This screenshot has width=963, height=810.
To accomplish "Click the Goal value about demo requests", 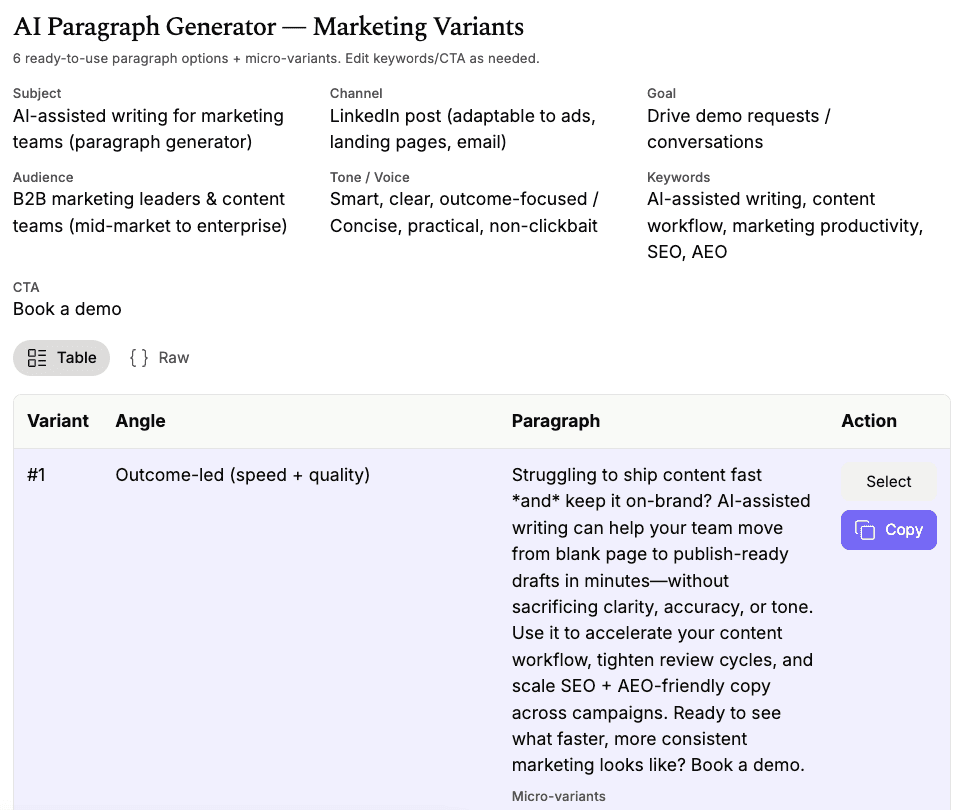I will [738, 129].
